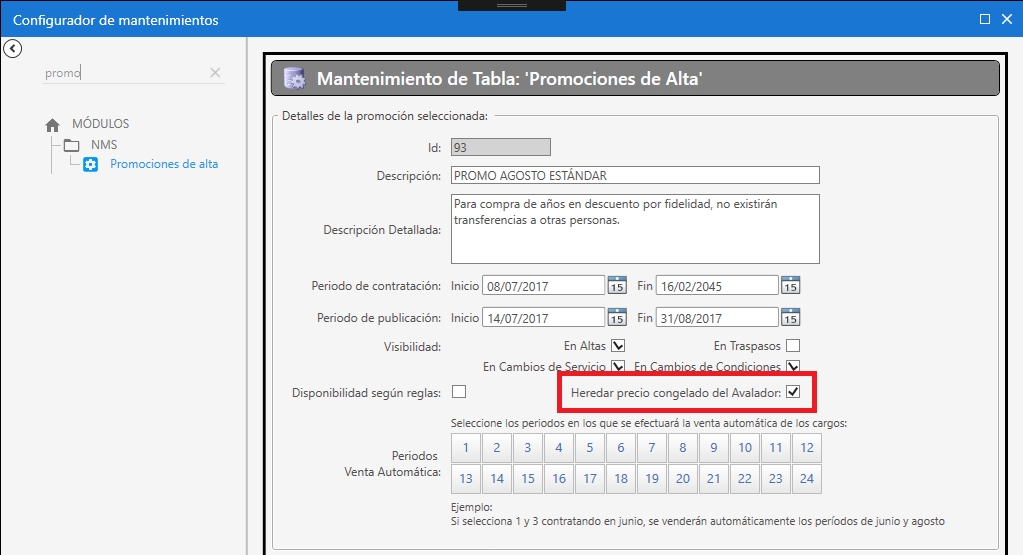Click period 16 button
1023x555 pixels.
tap(559, 479)
